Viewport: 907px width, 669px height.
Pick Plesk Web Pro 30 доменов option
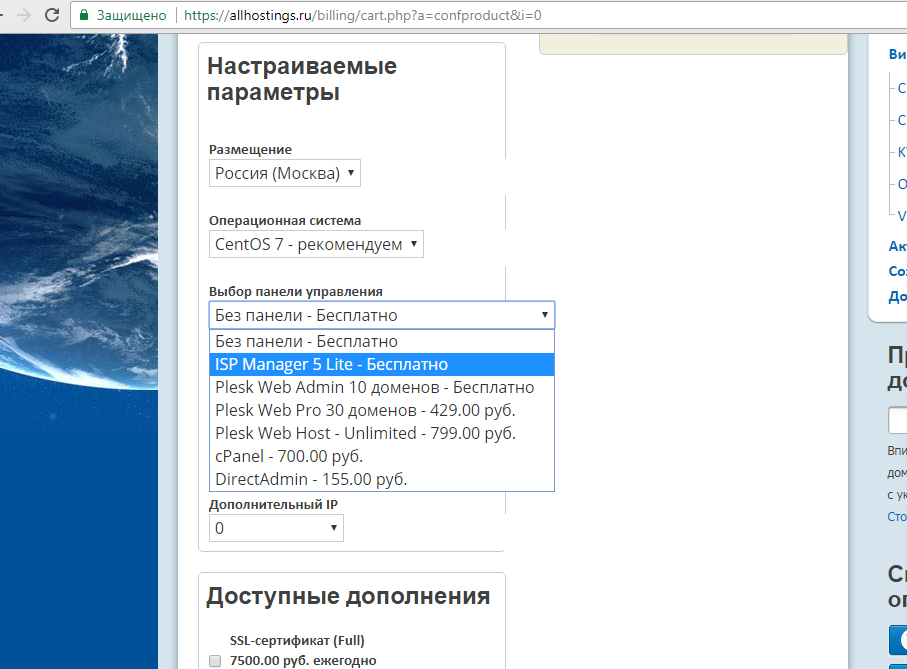pos(365,410)
